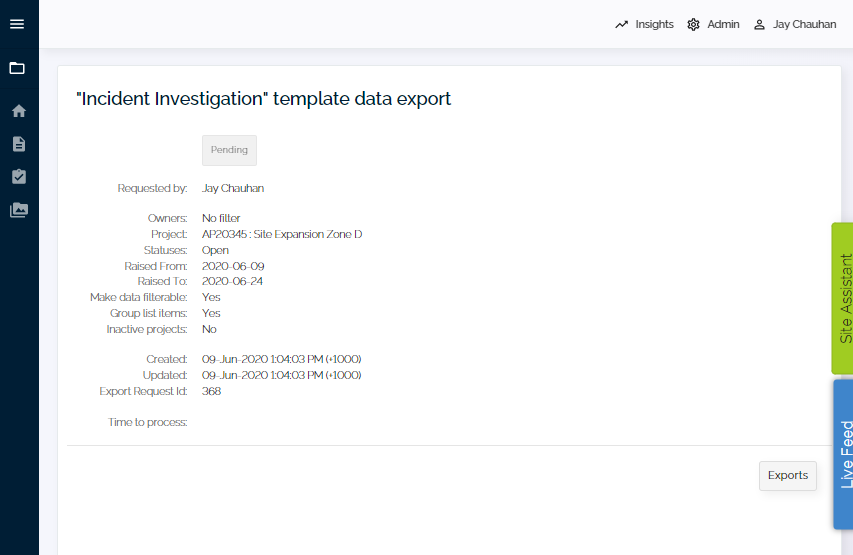Screen dimensions: 853x555
Task: Click the Admin gear icon
Action: coord(693,24)
